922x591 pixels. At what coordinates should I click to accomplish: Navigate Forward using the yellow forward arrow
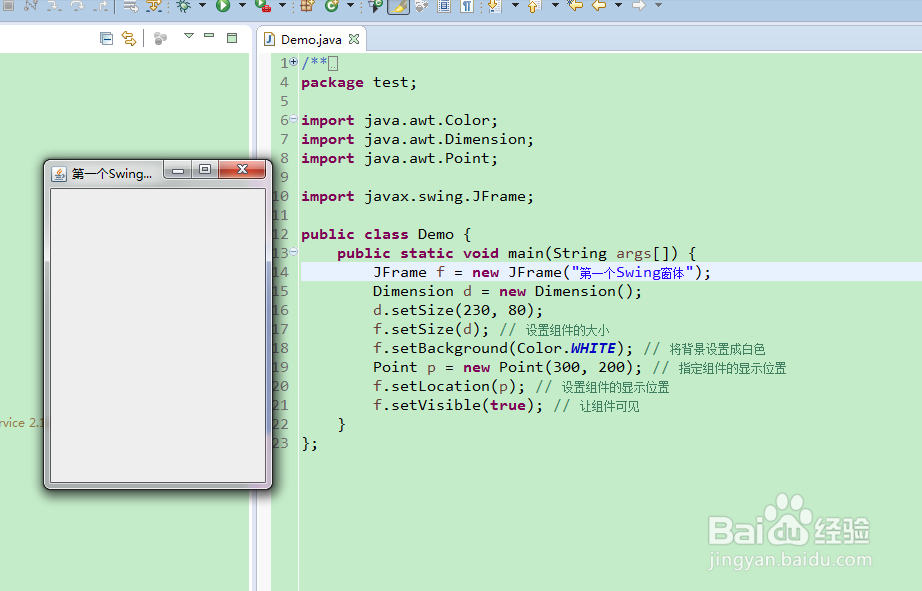click(x=638, y=9)
